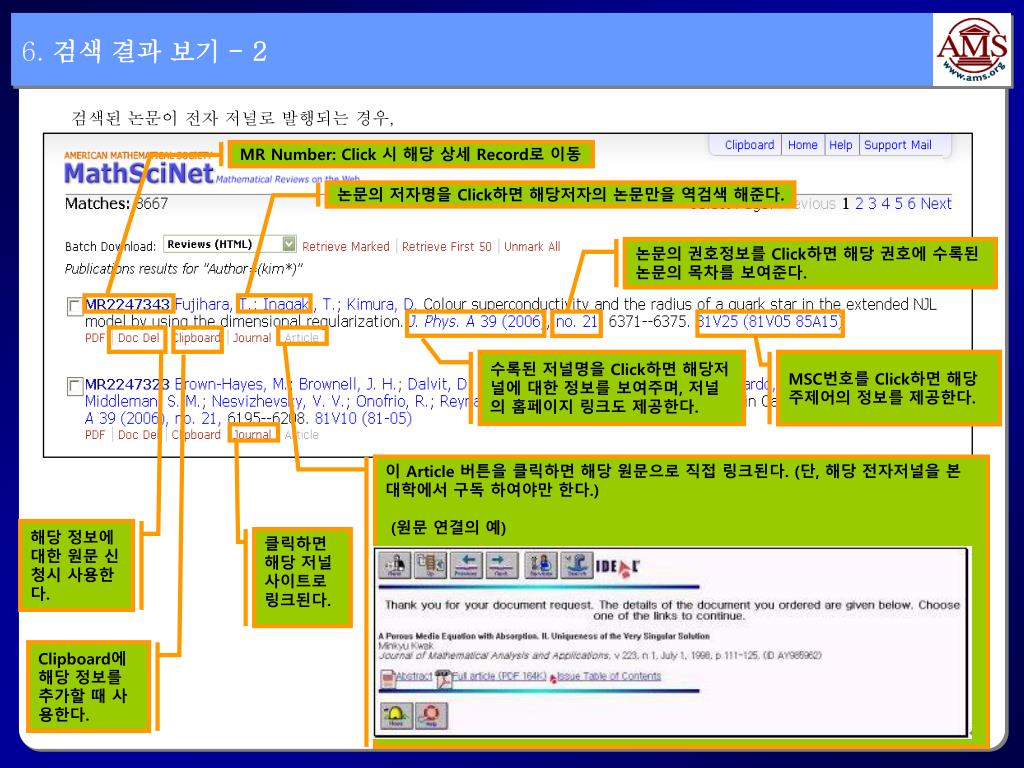Click Unmark All
The width and height of the screenshot is (1024, 768).
click(532, 247)
